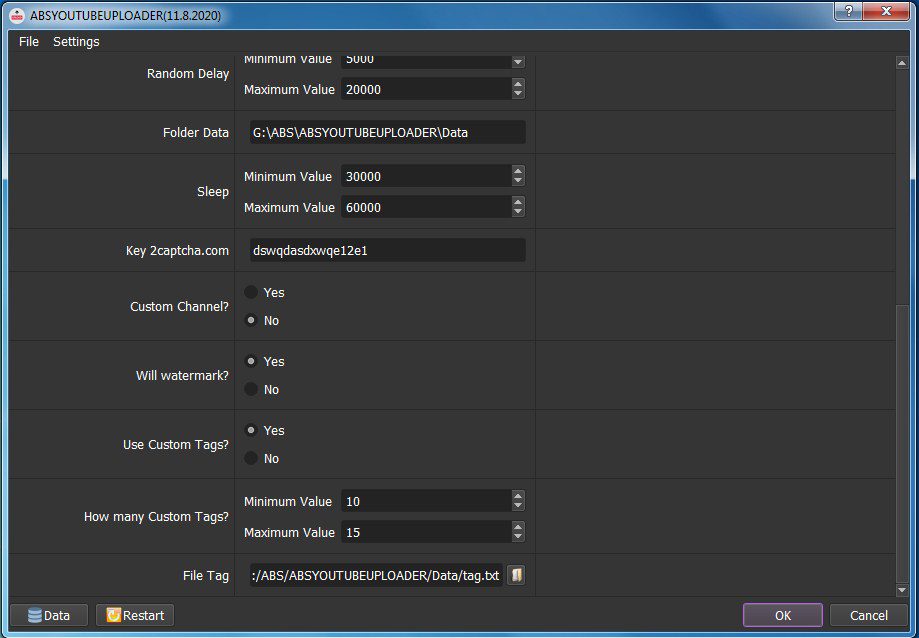Click the vertical scrollbar up arrow

point(902,63)
